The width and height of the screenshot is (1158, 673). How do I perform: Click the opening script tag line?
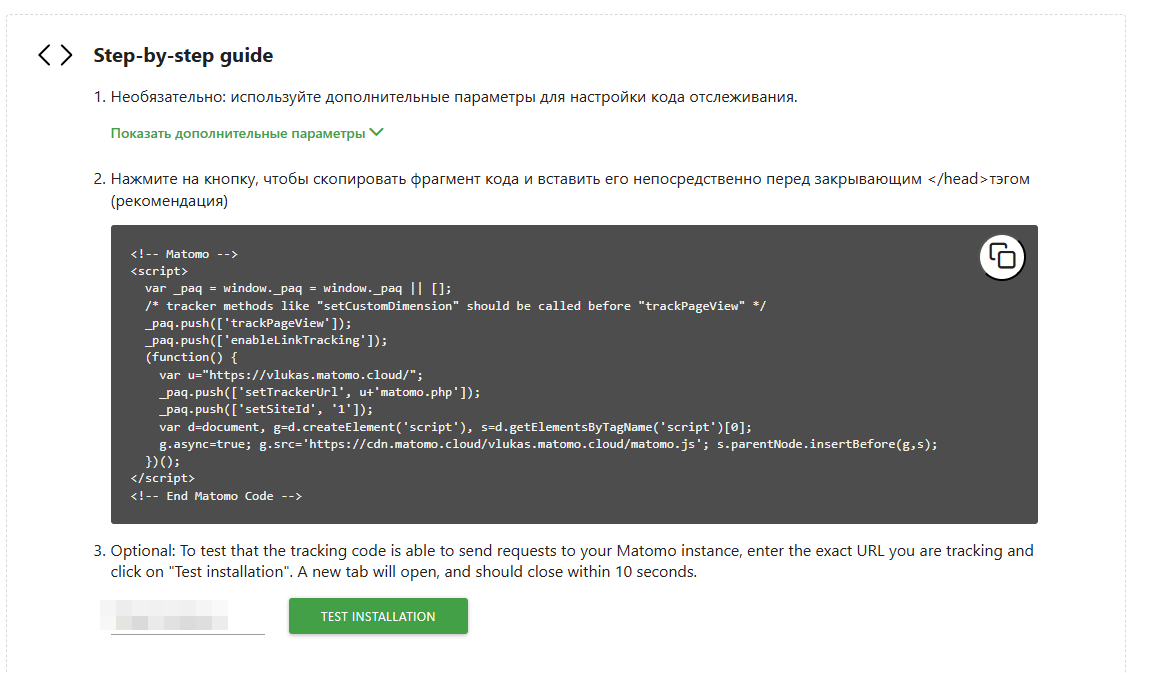[x=159, y=271]
